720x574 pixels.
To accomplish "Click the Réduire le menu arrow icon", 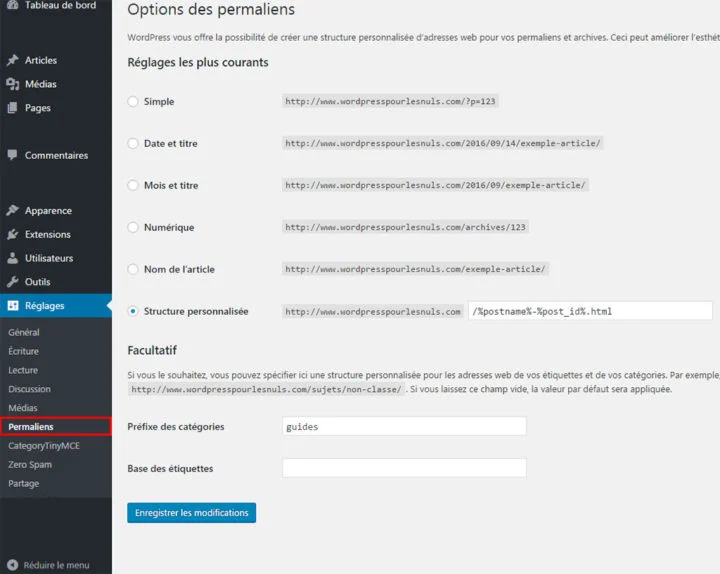I will (x=12, y=565).
